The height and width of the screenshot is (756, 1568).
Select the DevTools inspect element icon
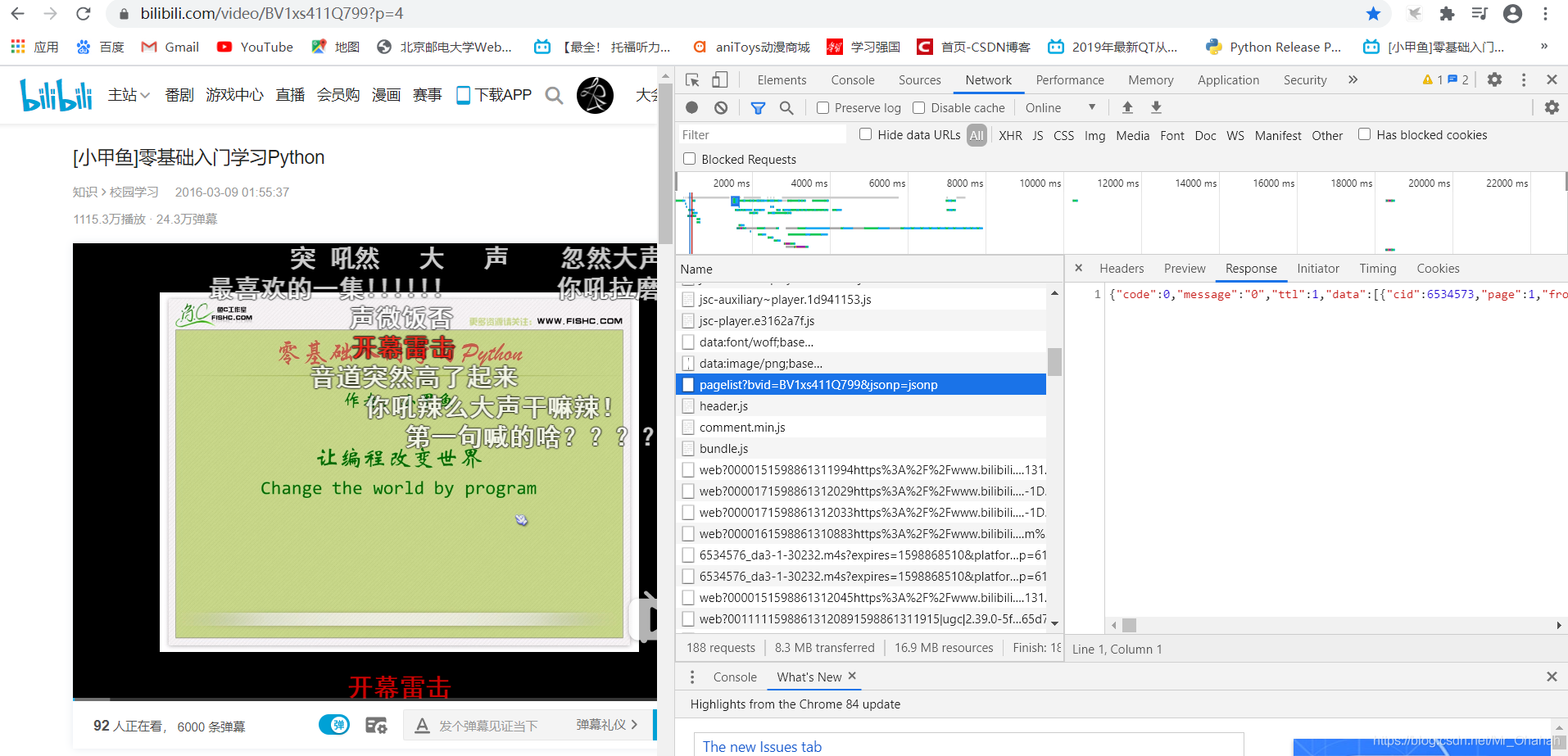coord(692,79)
